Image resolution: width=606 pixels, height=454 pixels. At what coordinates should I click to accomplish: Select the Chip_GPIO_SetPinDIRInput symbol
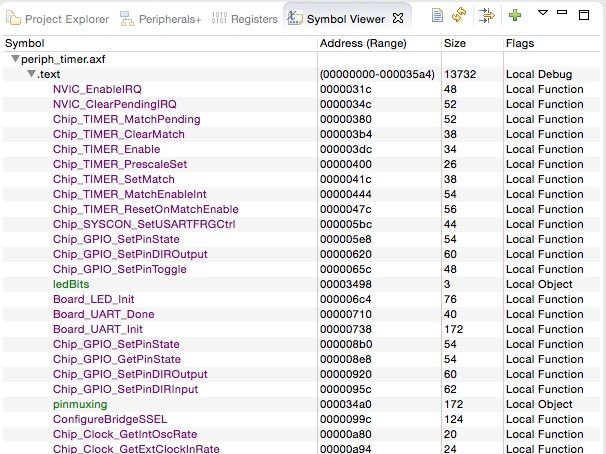[x=126, y=389]
